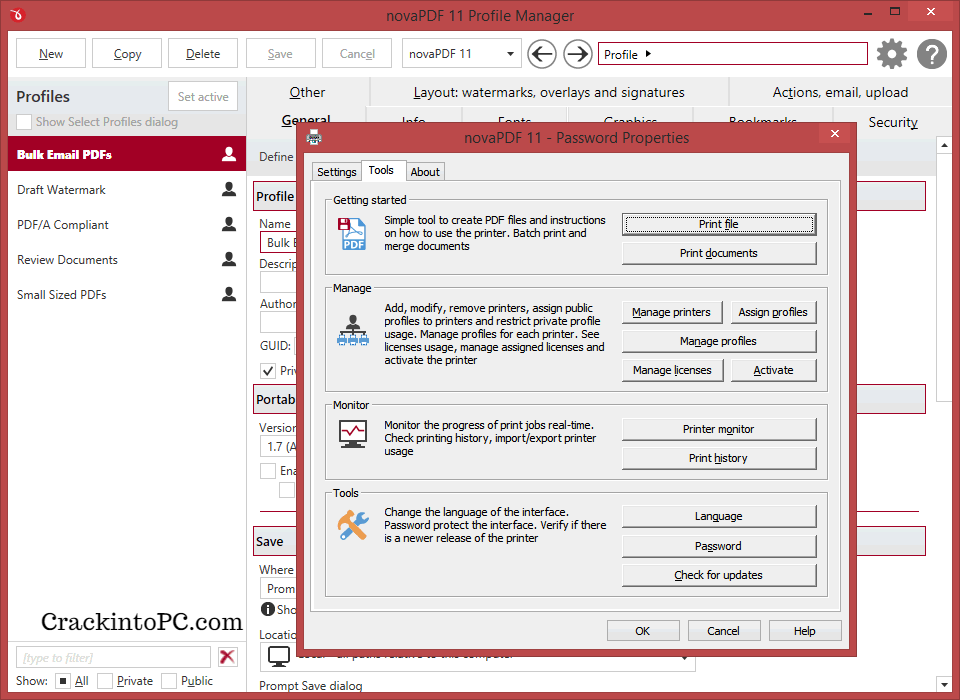
Task: Click the forward navigation arrow icon
Action: [x=577, y=54]
